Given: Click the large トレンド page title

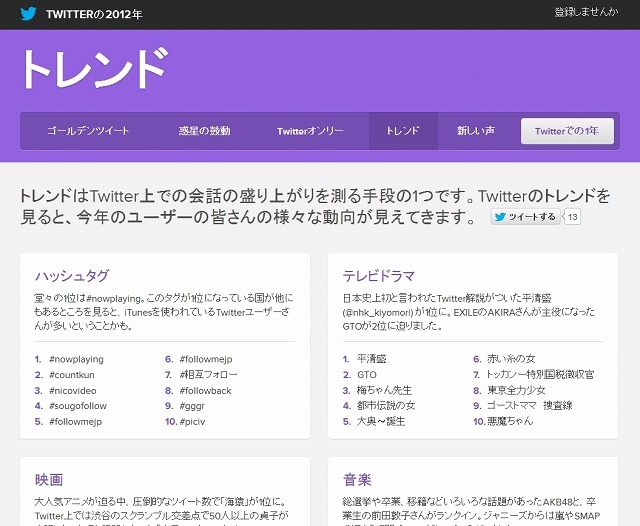Looking at the screenshot, I should [x=95, y=69].
